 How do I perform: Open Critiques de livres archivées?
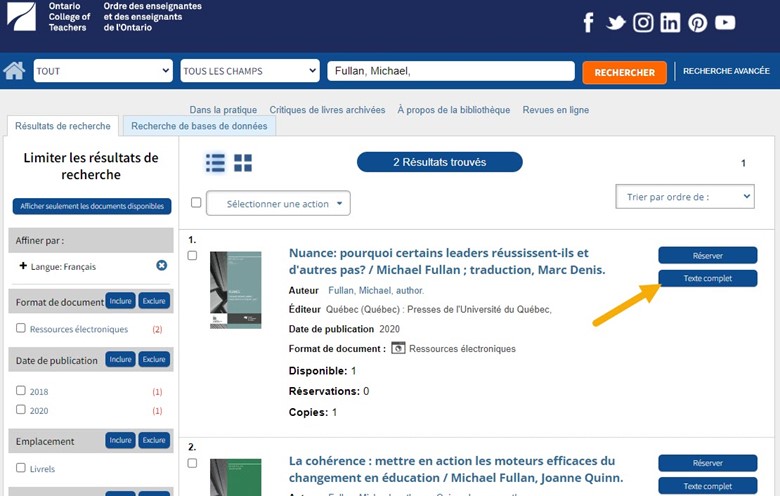pos(327,109)
